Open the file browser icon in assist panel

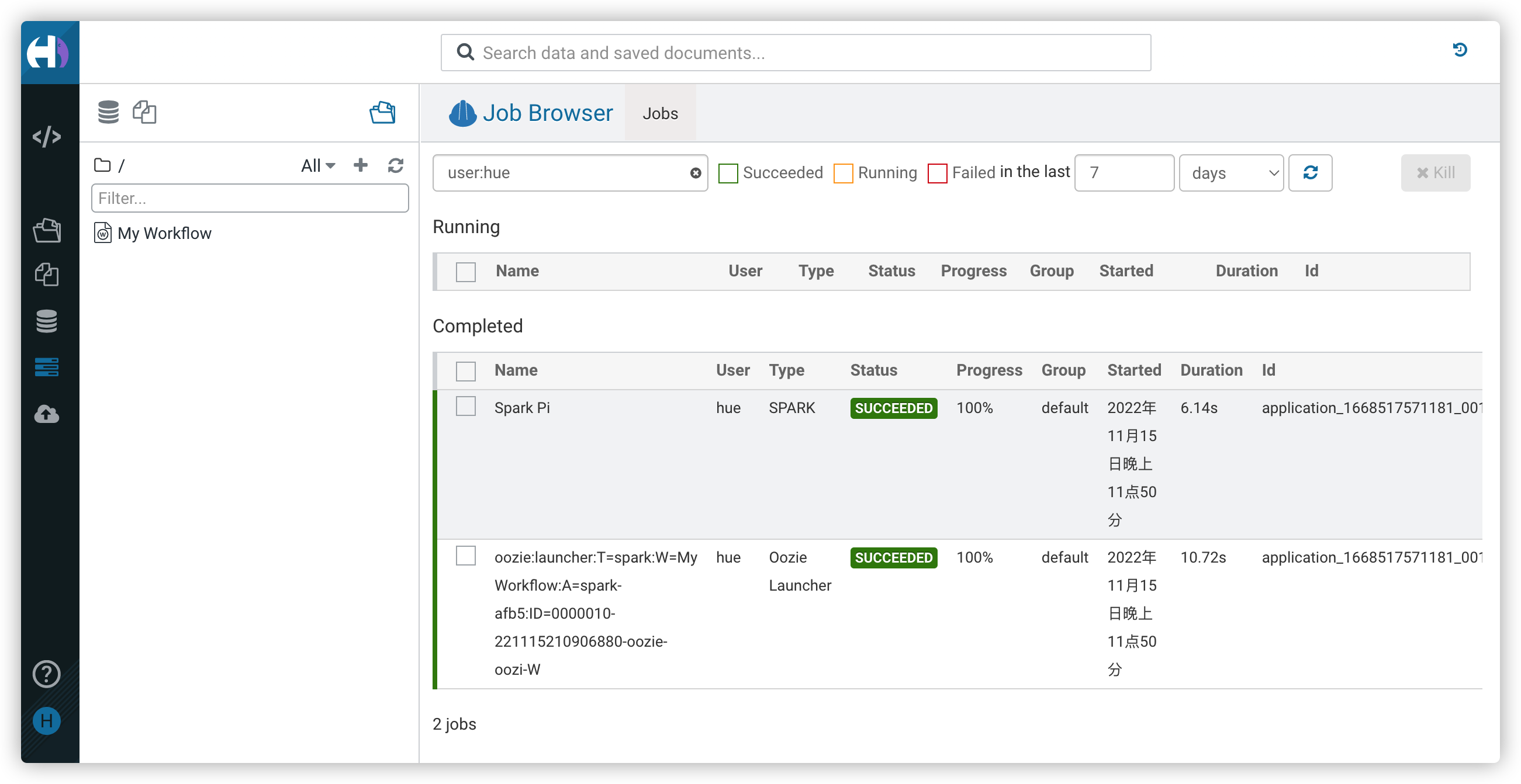point(383,112)
